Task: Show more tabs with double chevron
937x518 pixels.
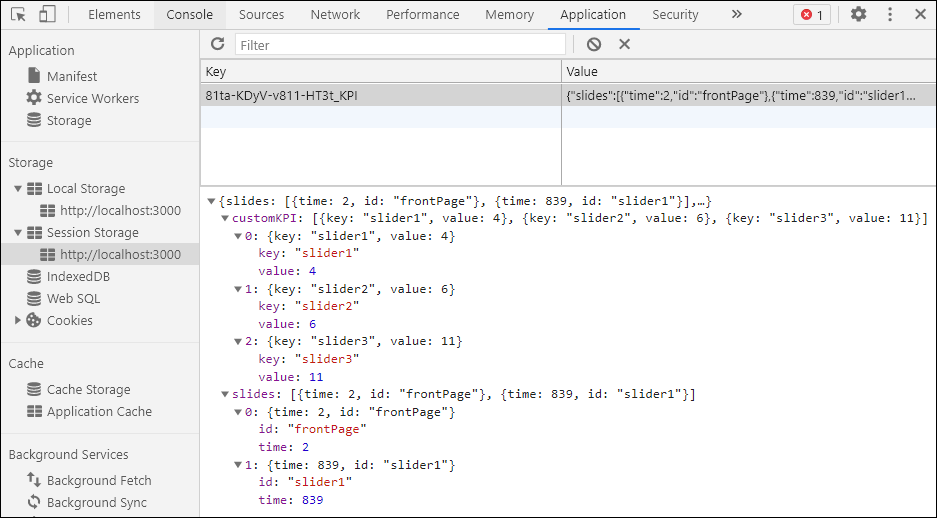Action: pos(737,15)
